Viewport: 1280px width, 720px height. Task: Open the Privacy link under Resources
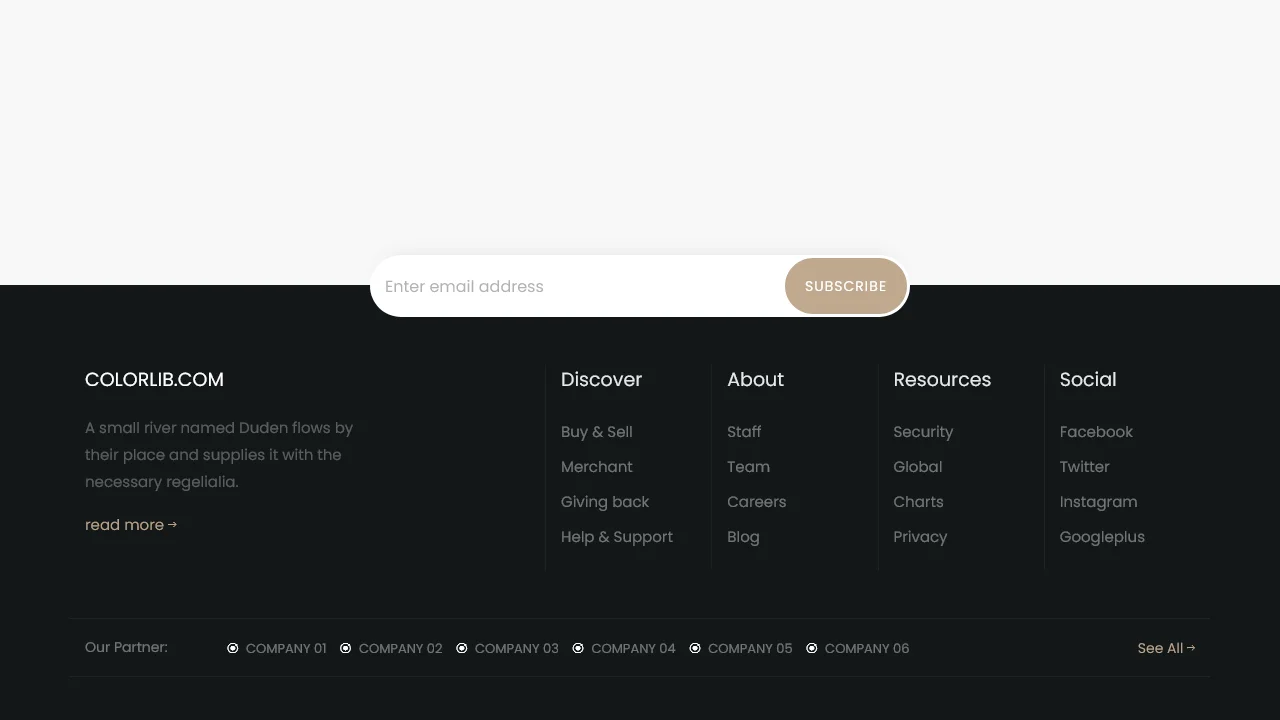pyautogui.click(x=920, y=537)
